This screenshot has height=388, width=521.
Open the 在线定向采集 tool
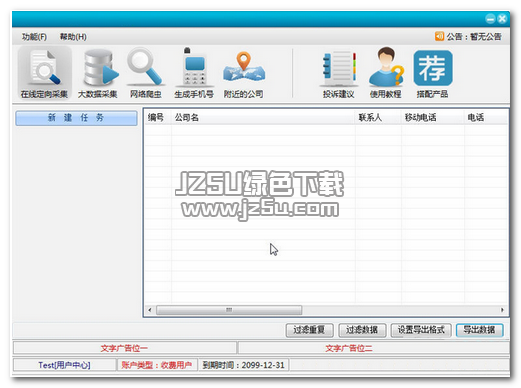click(x=44, y=73)
